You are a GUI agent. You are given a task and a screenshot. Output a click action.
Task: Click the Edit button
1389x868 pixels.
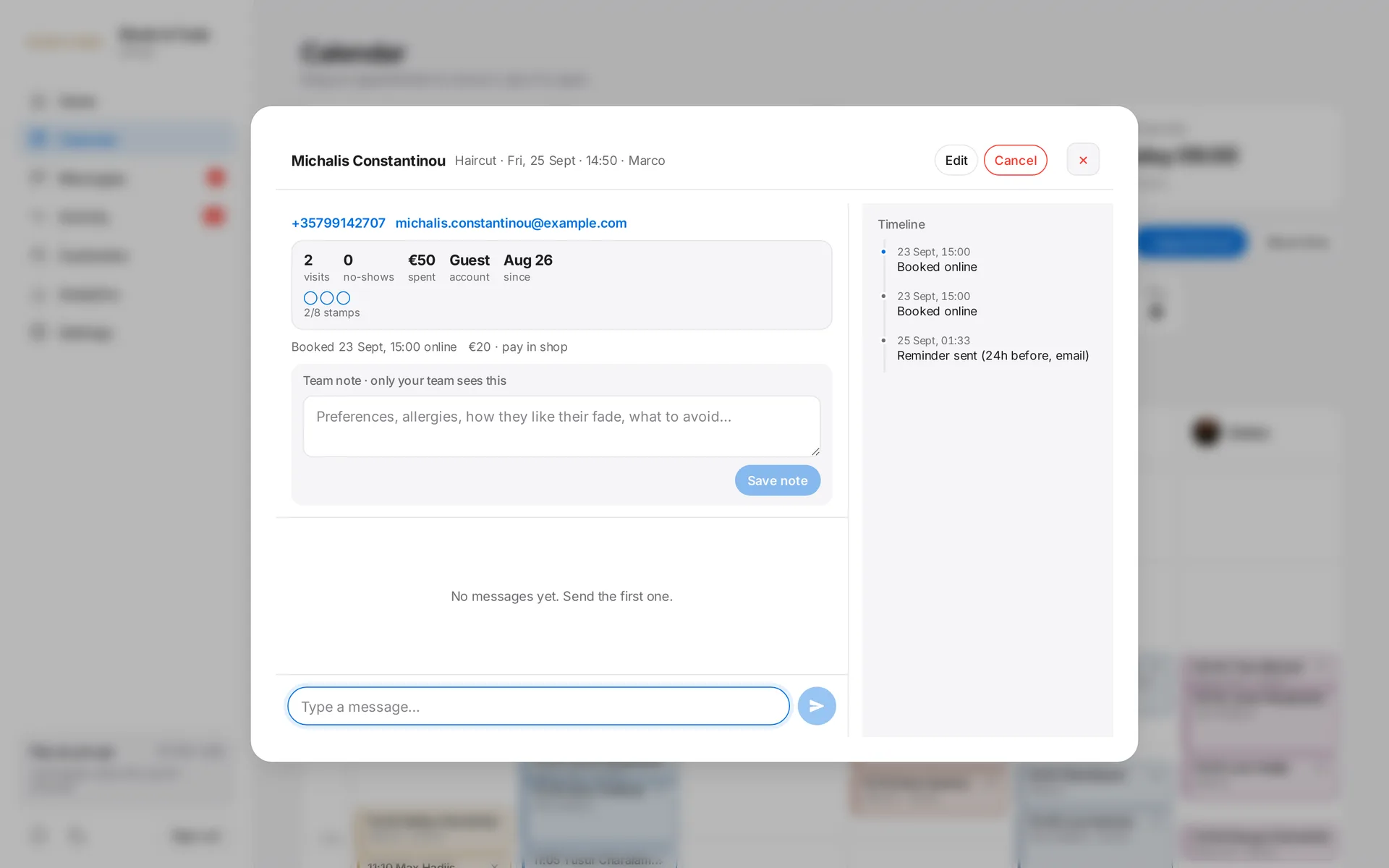coord(956,160)
